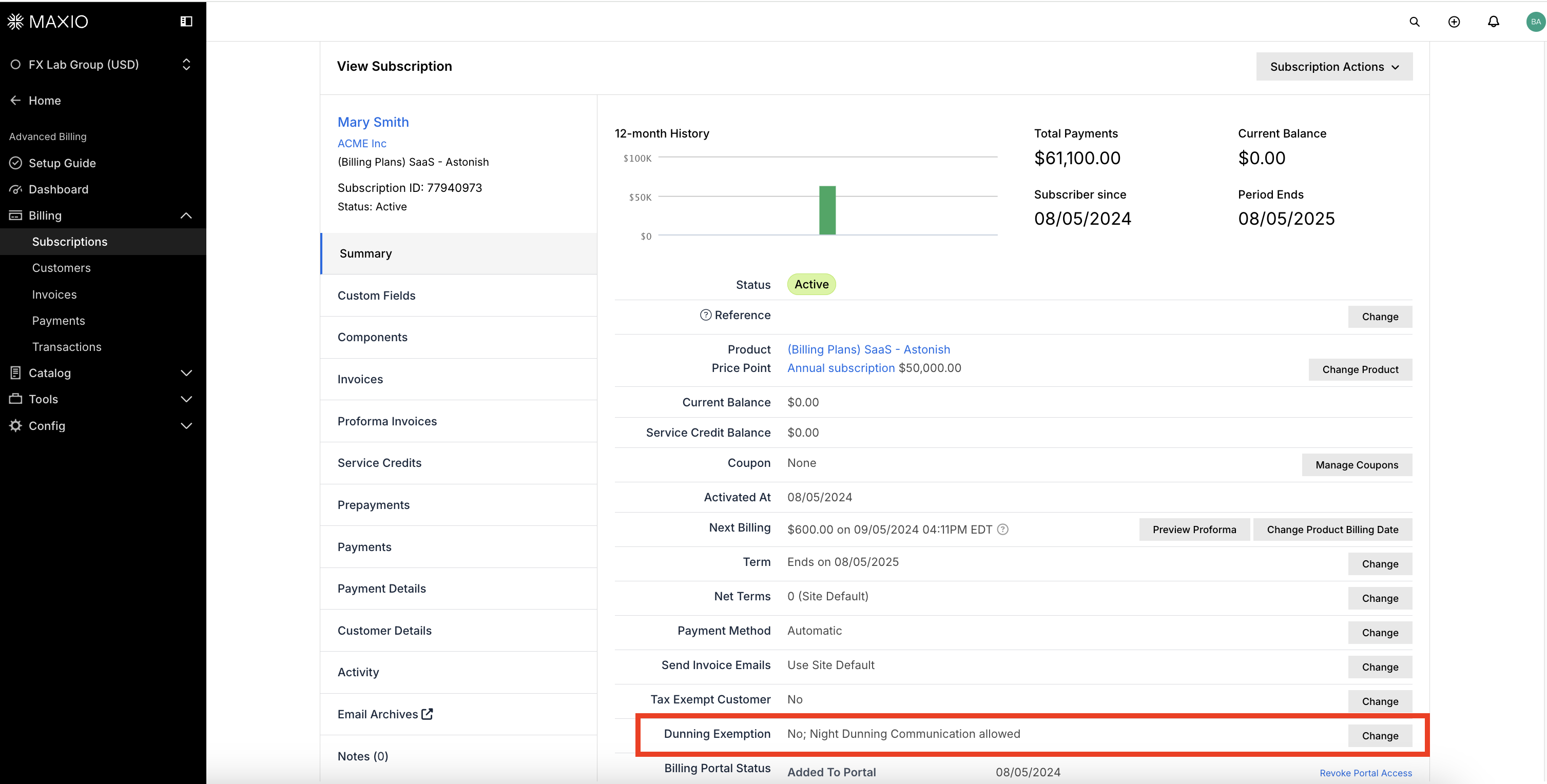Open Transactions in the Billing menu
1547x784 pixels.
coord(67,346)
